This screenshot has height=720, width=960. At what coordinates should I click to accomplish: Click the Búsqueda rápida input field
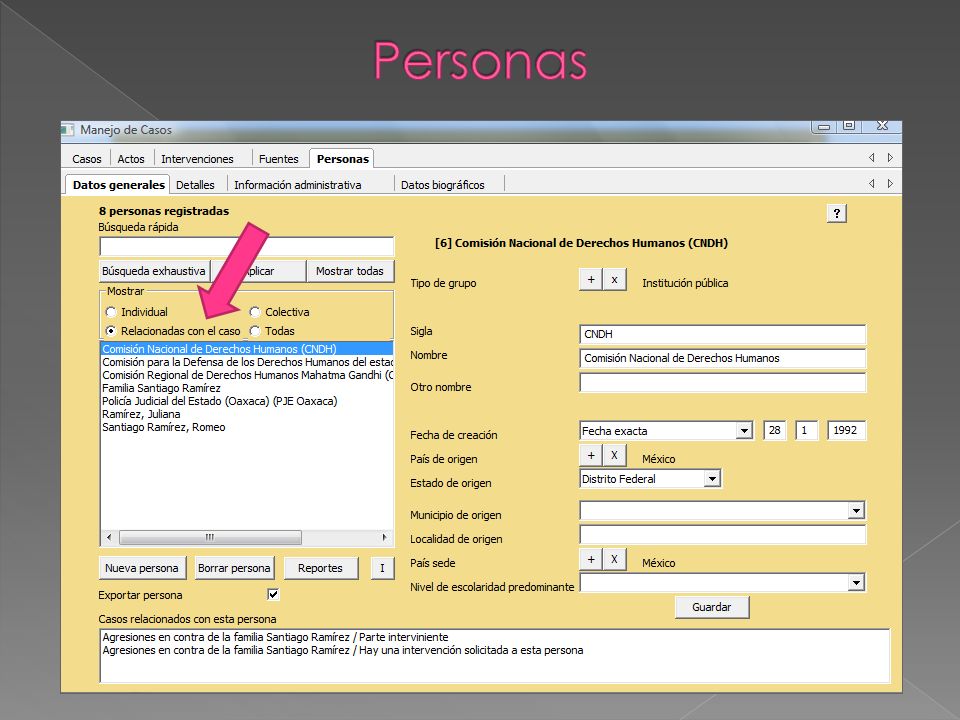[x=247, y=247]
